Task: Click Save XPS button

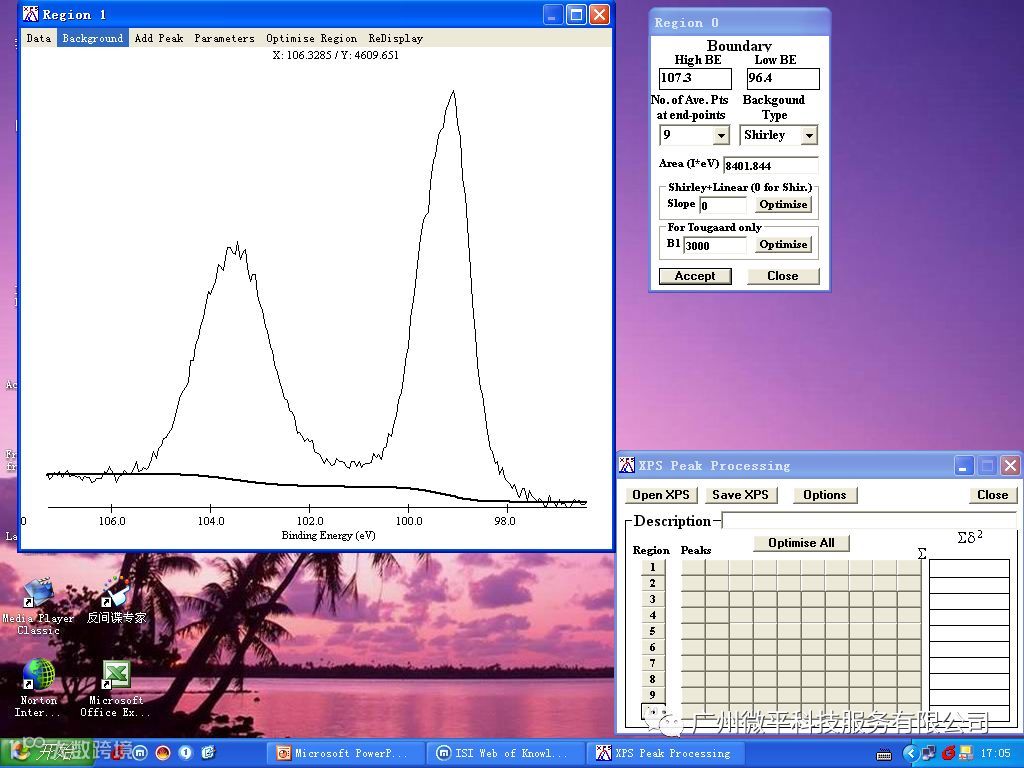Action: tap(741, 495)
